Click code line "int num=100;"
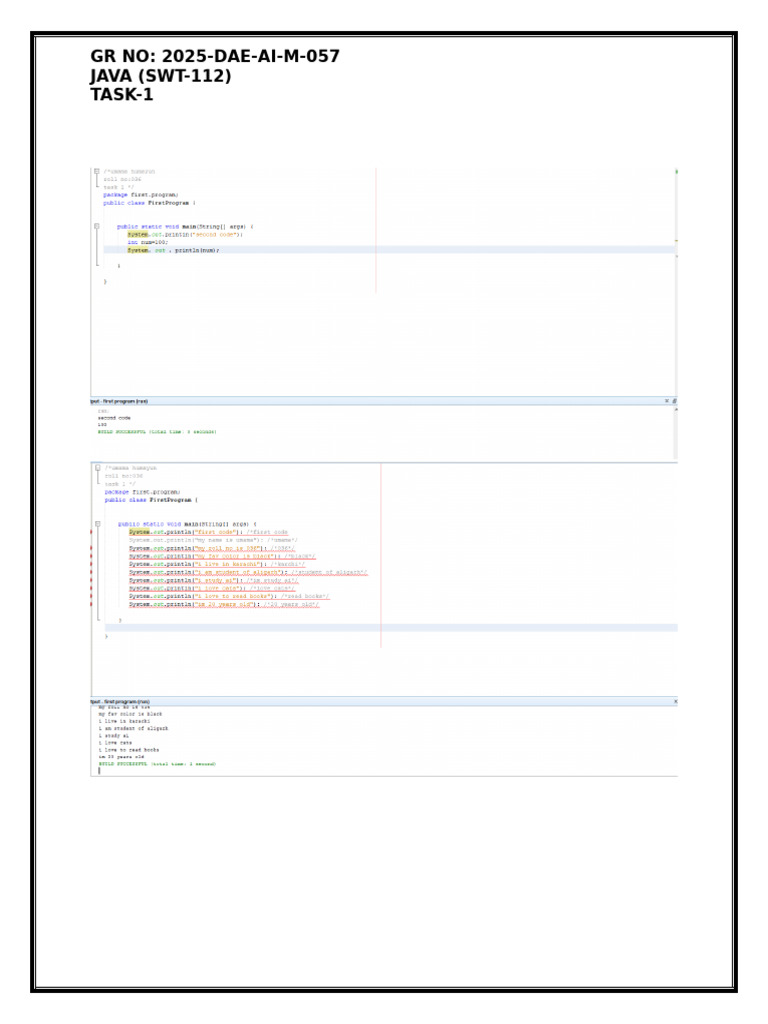 148,242
